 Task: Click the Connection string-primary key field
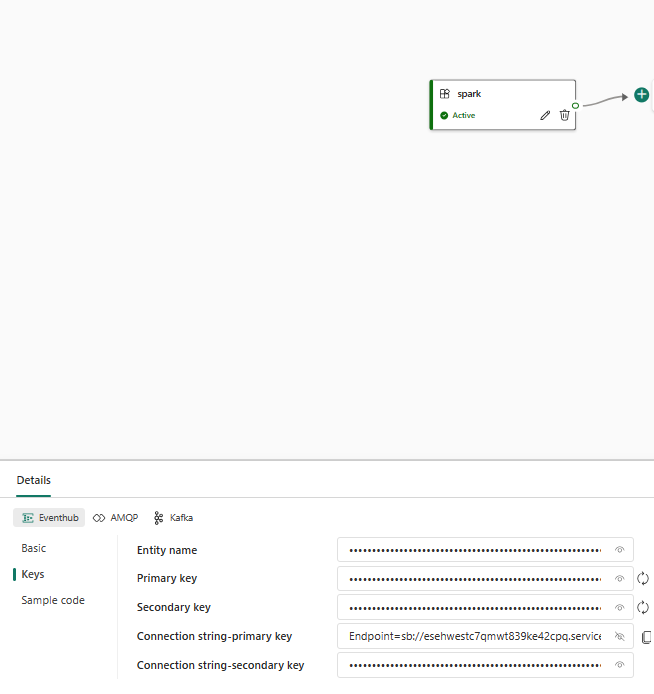[475, 636]
